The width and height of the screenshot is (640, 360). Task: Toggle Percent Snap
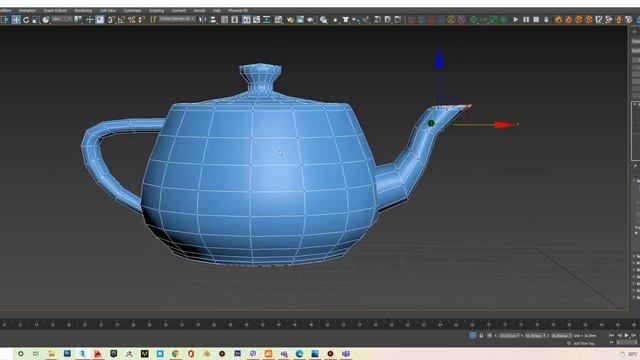pyautogui.click(x=131, y=20)
